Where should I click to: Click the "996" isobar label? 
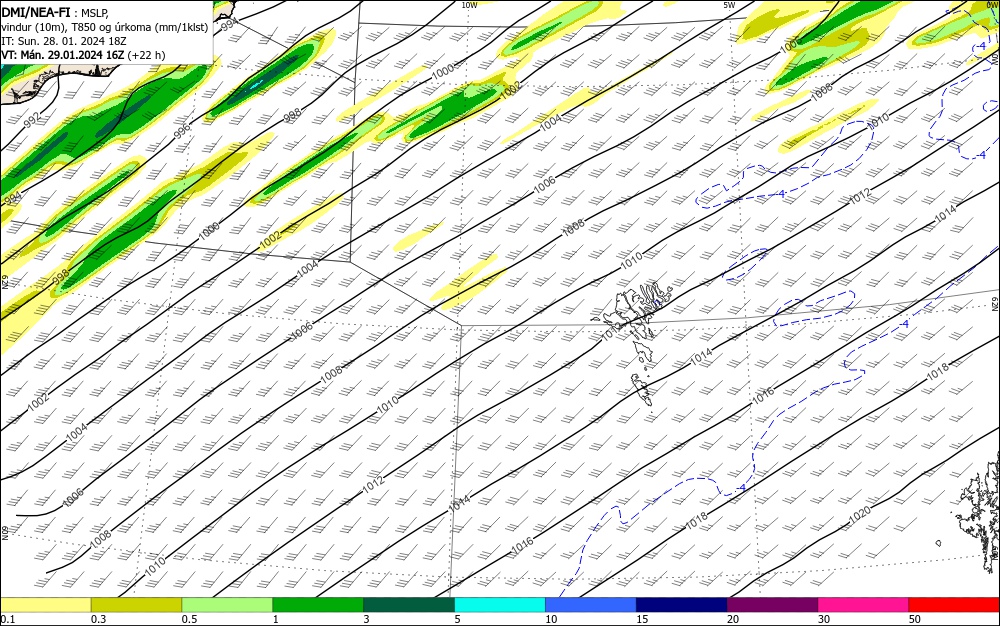click(x=182, y=131)
